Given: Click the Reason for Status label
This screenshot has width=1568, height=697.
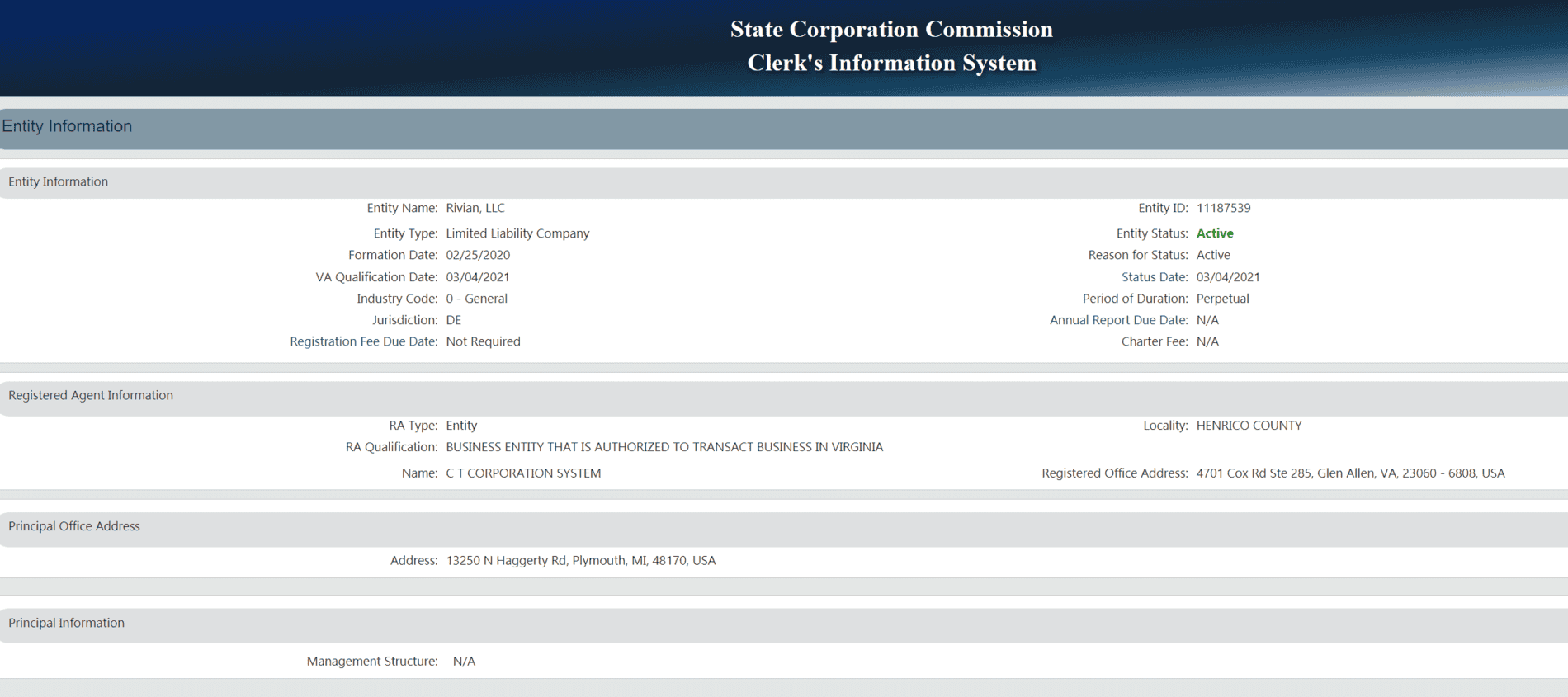Looking at the screenshot, I should click(x=1138, y=255).
